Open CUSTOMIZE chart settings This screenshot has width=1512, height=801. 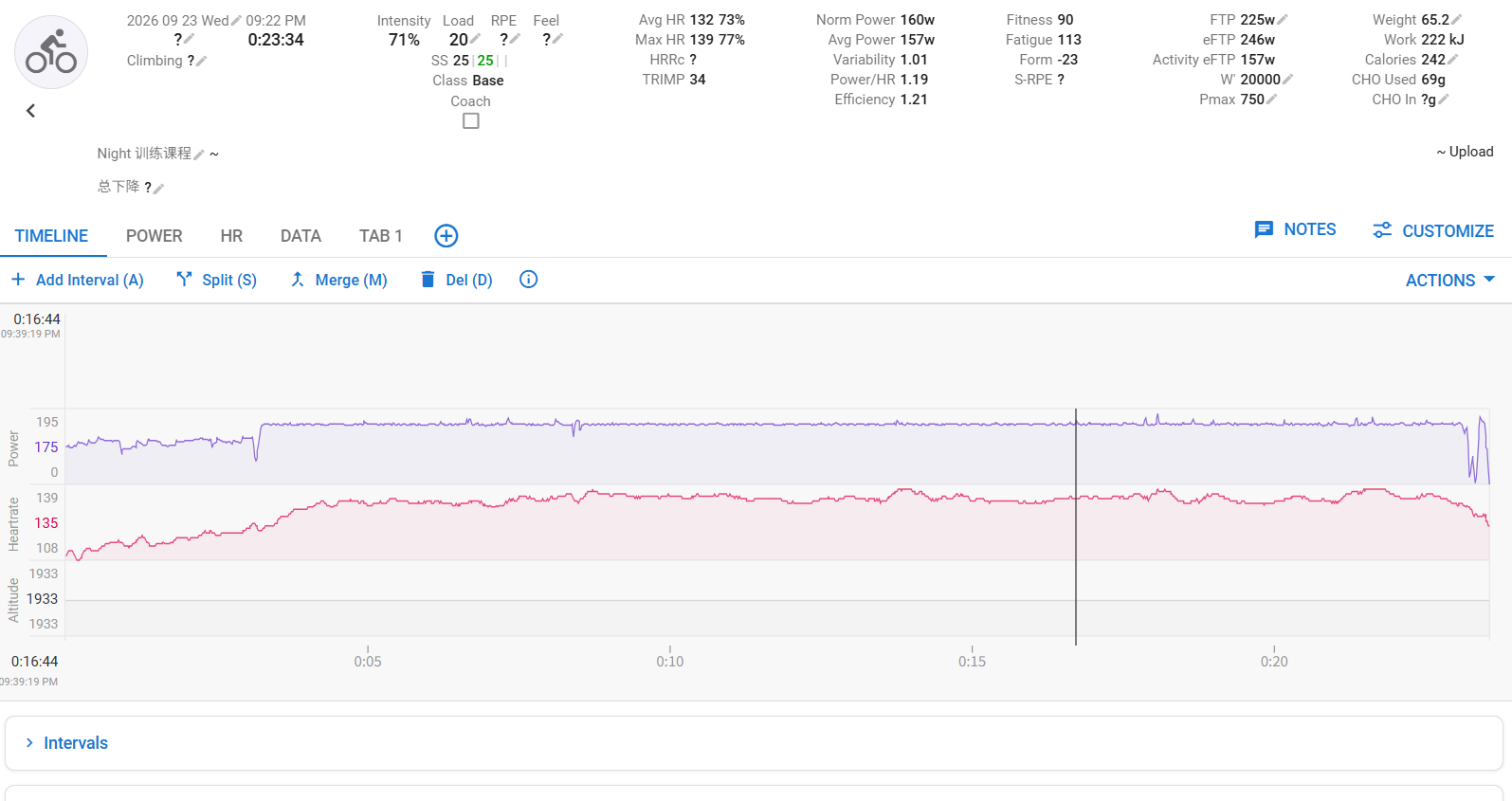coord(1433,230)
